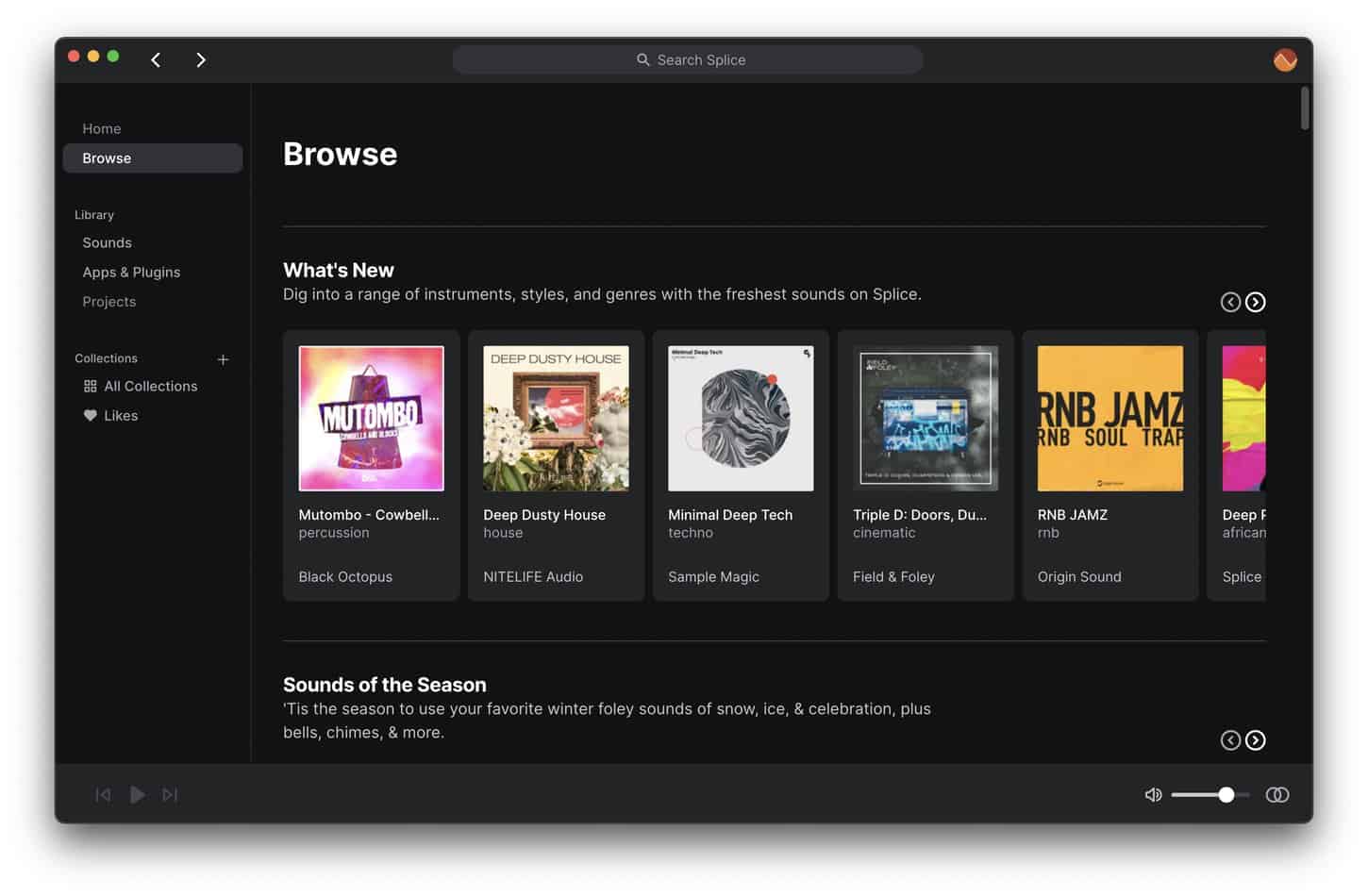This screenshot has width=1368, height=896.
Task: Click the Mutombo - Cowbell... title
Action: click(369, 515)
